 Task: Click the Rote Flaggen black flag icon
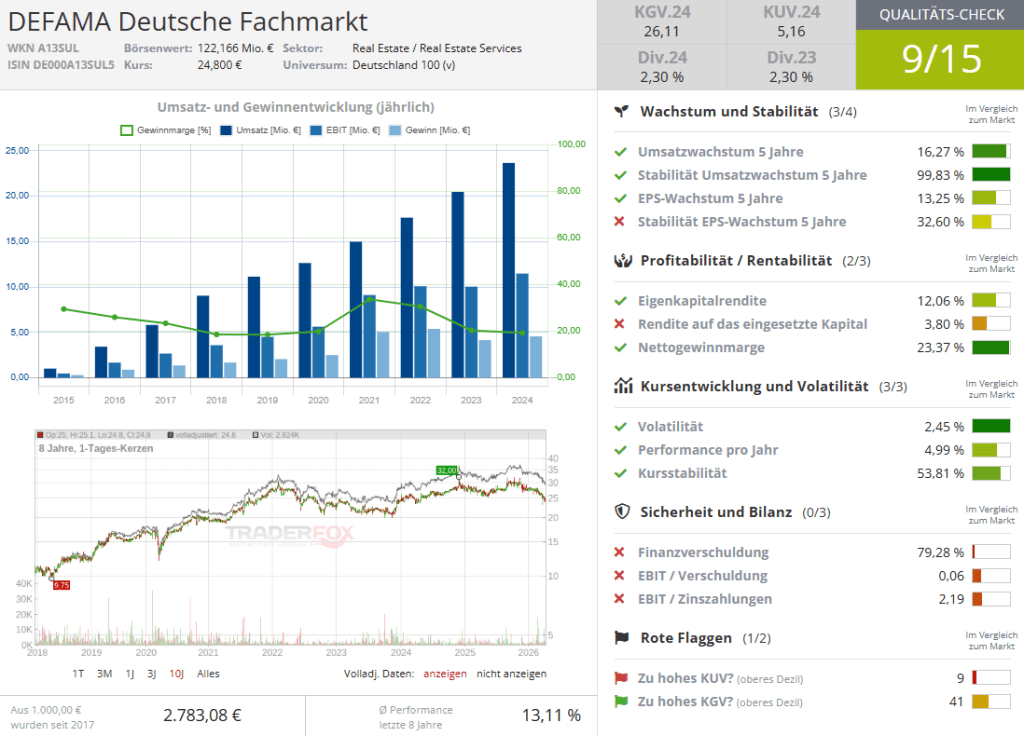[x=621, y=638]
